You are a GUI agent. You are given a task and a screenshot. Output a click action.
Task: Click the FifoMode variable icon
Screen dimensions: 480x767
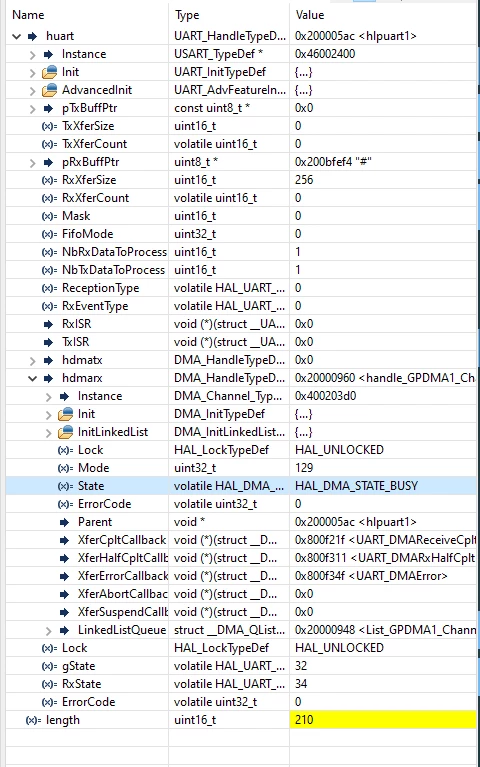click(49, 234)
